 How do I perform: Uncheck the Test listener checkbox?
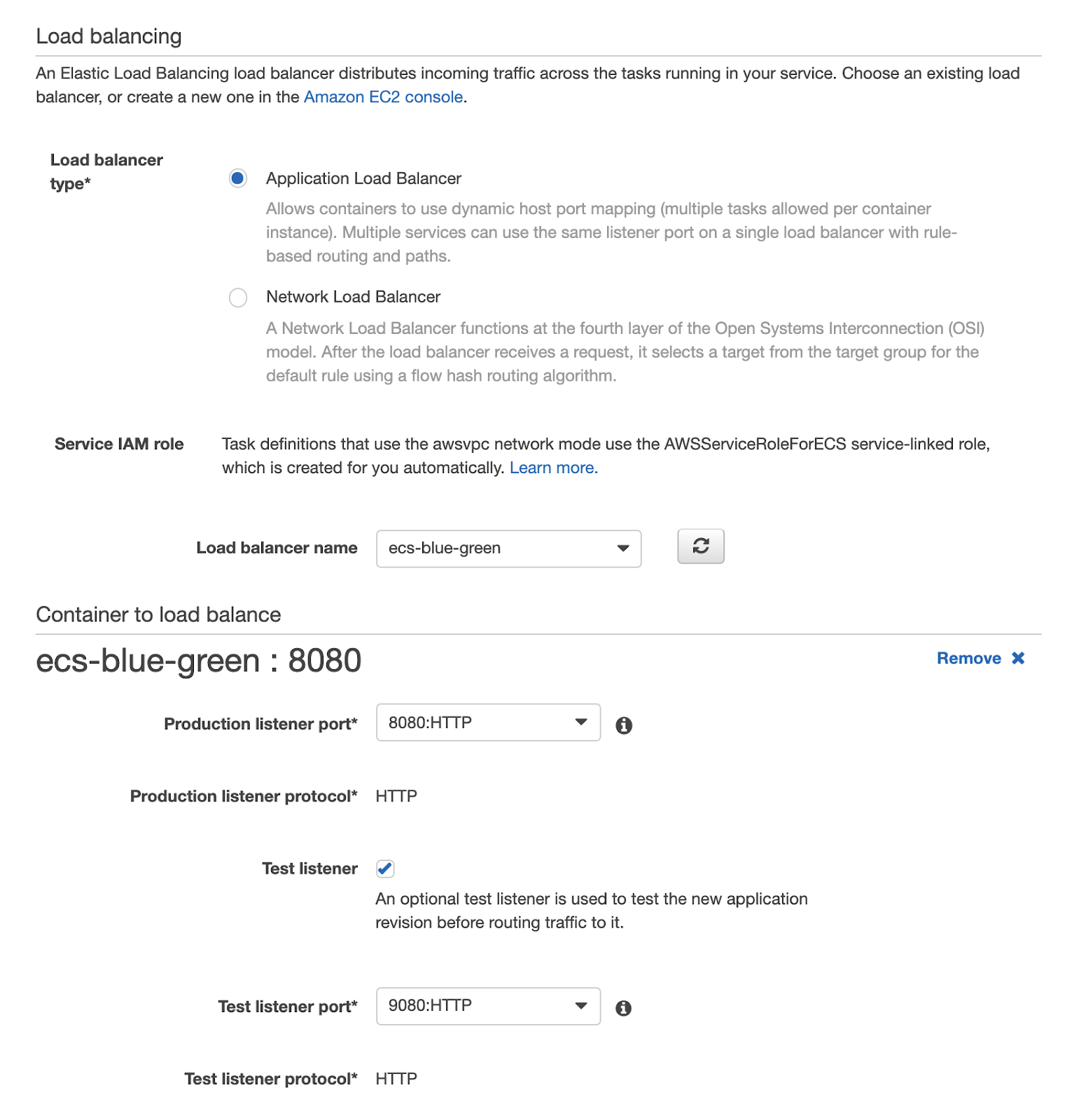385,869
